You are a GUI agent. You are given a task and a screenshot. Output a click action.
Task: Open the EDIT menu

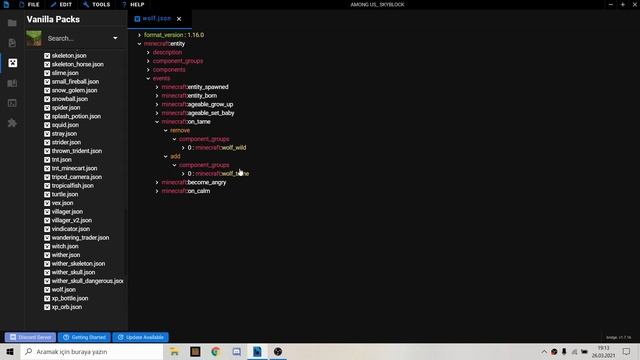click(61, 4)
